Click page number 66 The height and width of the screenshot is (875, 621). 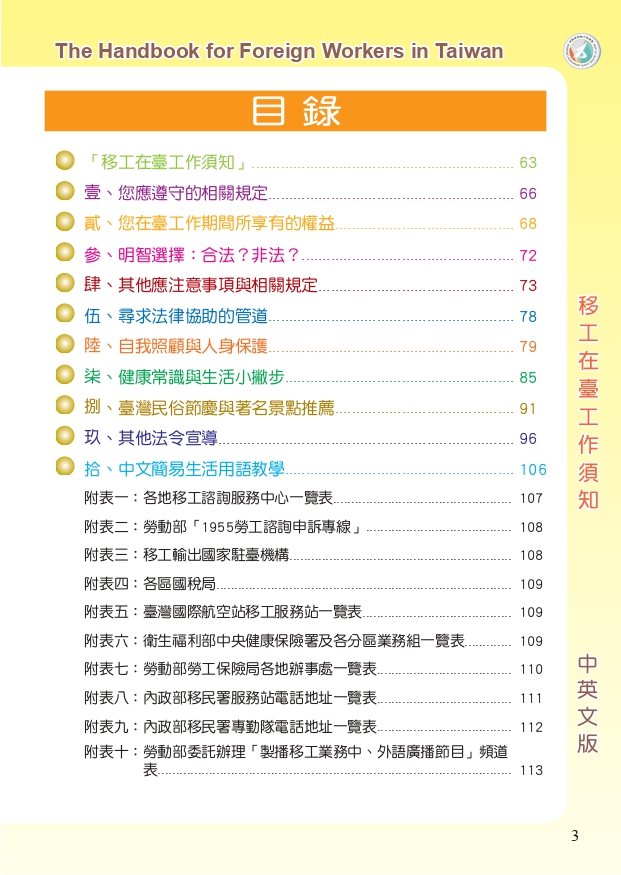click(528, 194)
